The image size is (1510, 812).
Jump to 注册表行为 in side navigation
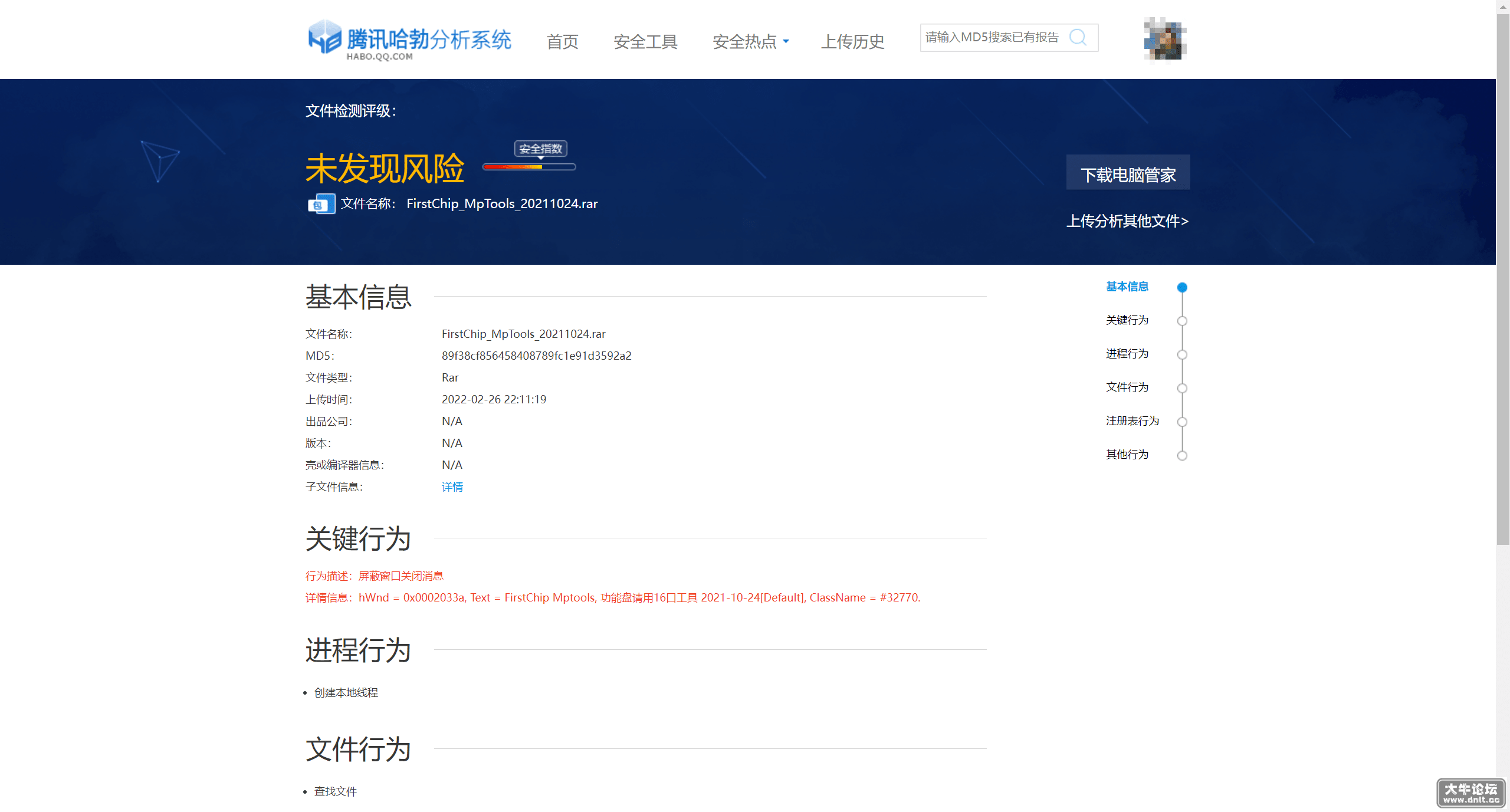pyautogui.click(x=1132, y=421)
